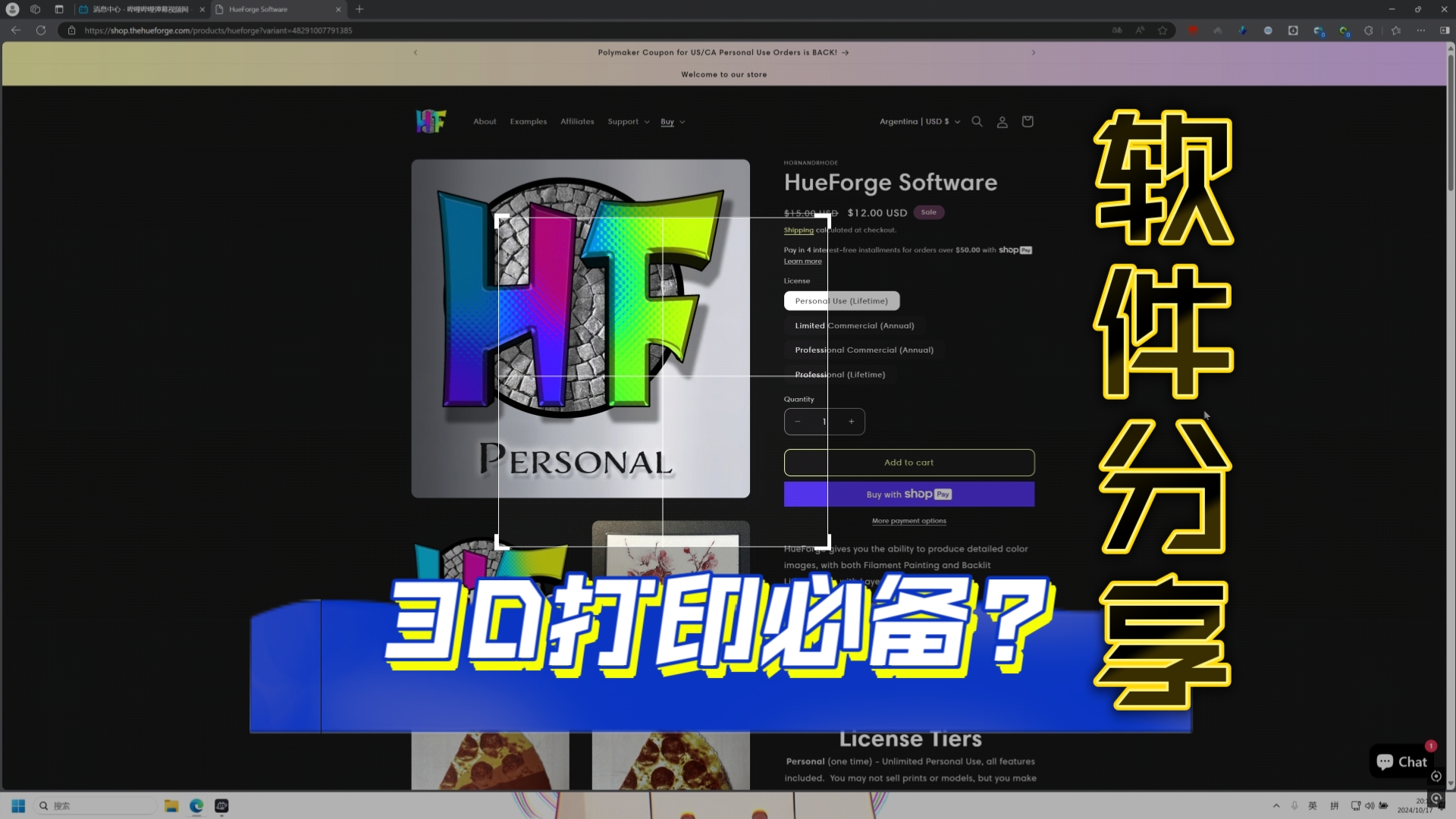Viewport: 1456px width, 819px height.
Task: Select the Limited Commercial (Annual) license
Action: pyautogui.click(x=855, y=325)
